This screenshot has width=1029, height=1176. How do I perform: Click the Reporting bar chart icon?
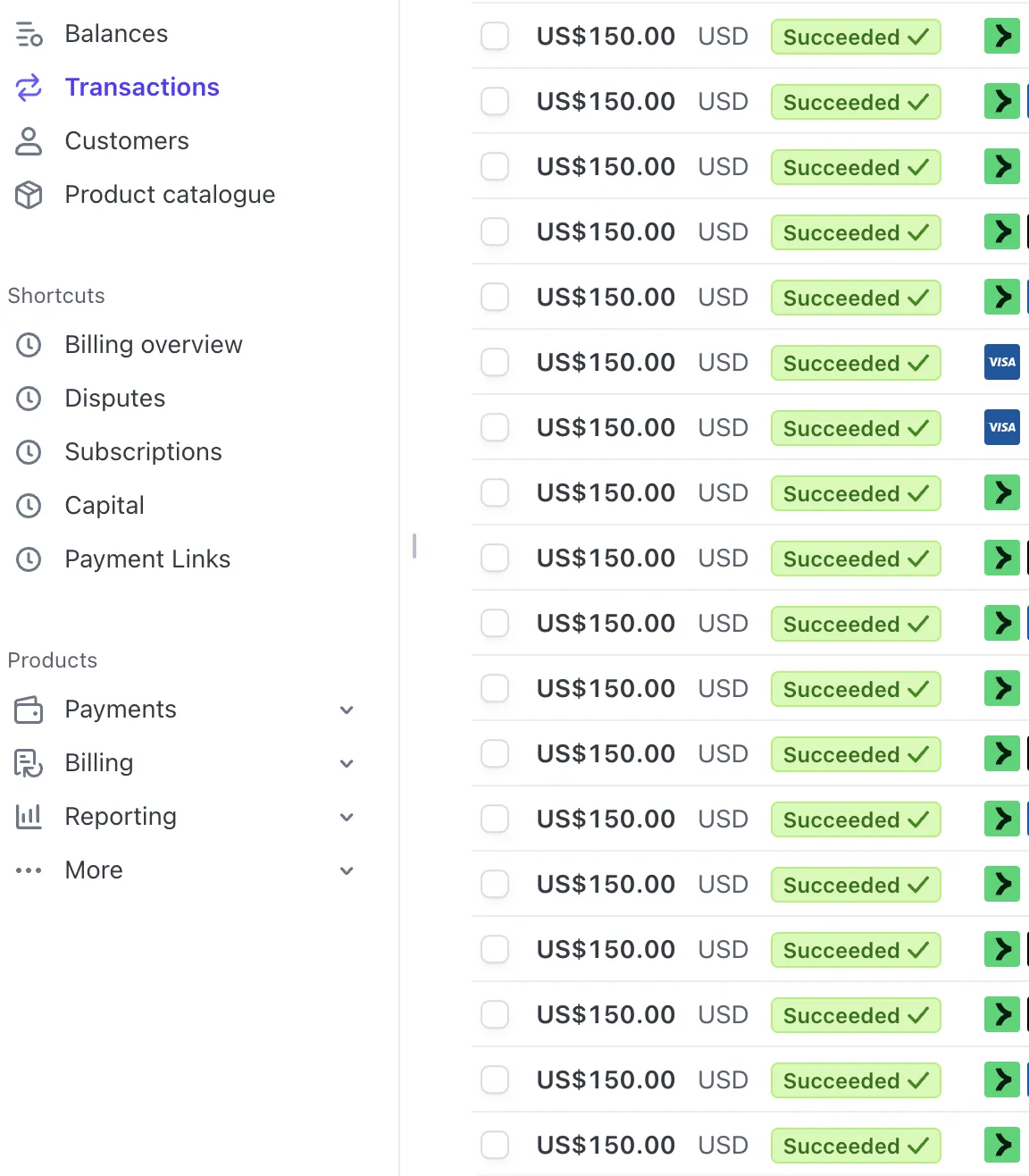(x=29, y=817)
